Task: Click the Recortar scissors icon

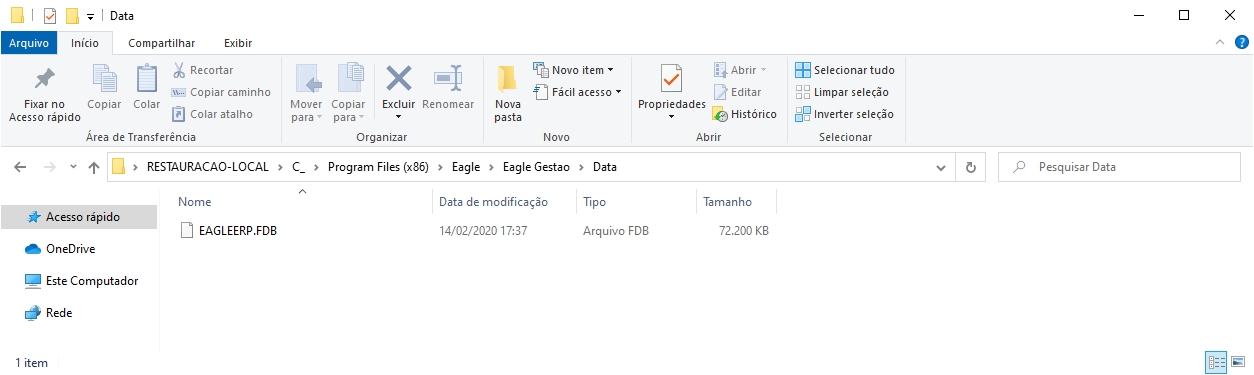Action: pyautogui.click(x=179, y=70)
